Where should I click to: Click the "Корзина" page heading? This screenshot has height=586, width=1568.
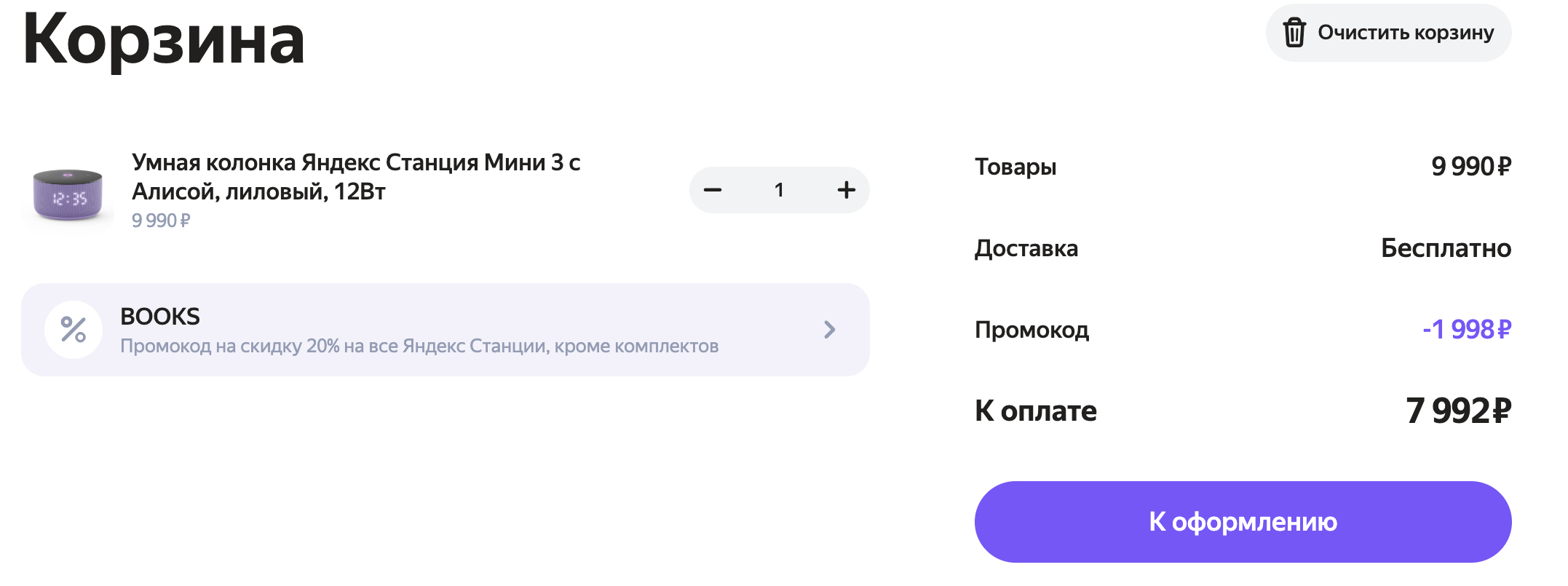click(164, 40)
